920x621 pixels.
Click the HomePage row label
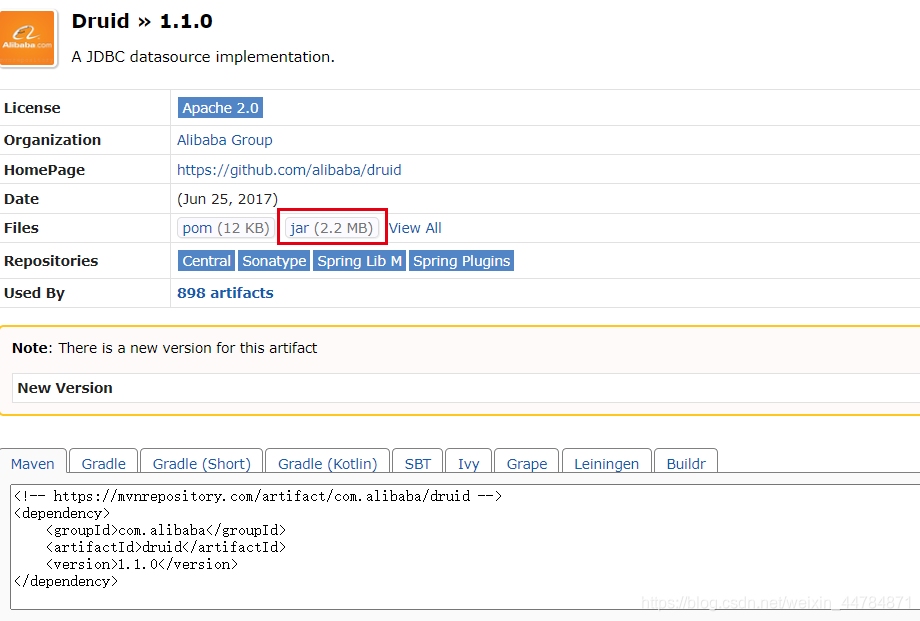coord(45,170)
